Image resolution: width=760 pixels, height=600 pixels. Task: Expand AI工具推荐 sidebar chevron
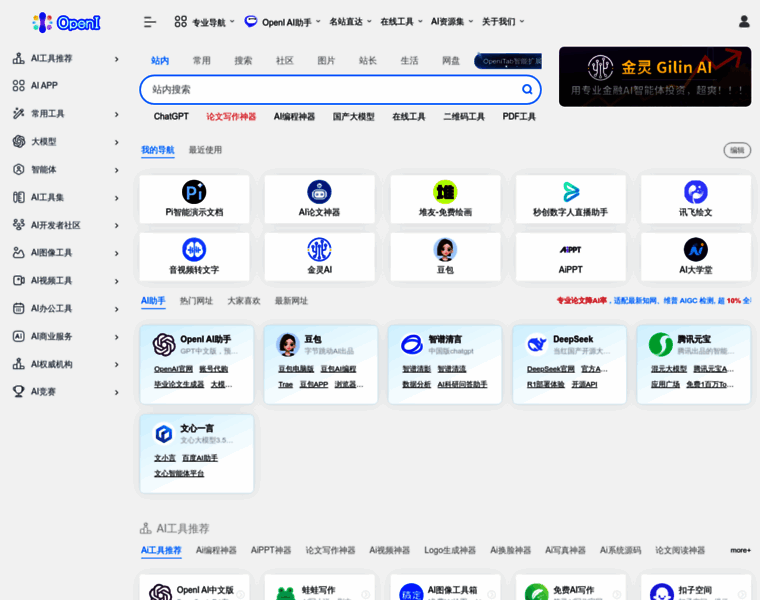click(x=116, y=59)
